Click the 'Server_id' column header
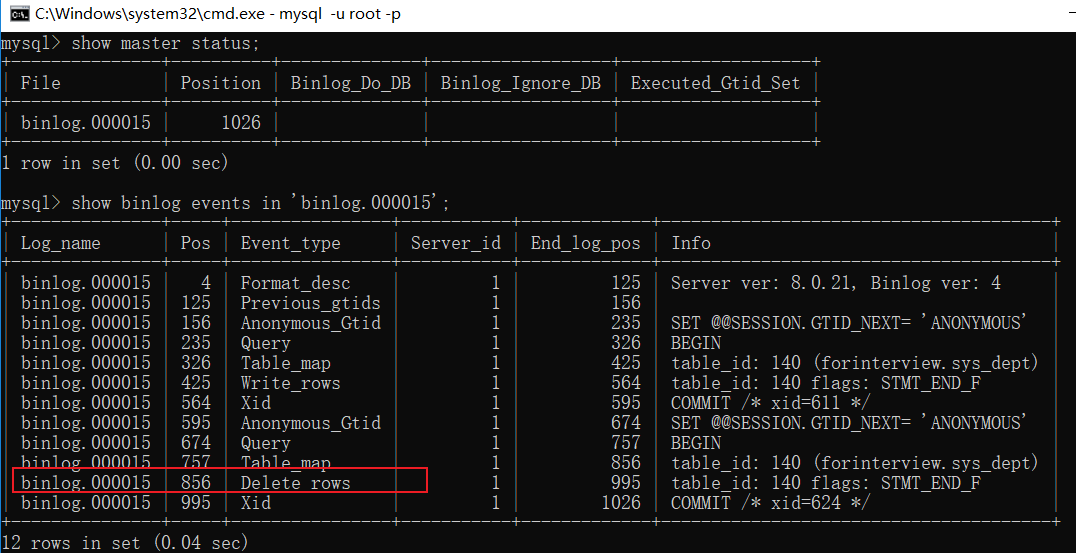 456,244
